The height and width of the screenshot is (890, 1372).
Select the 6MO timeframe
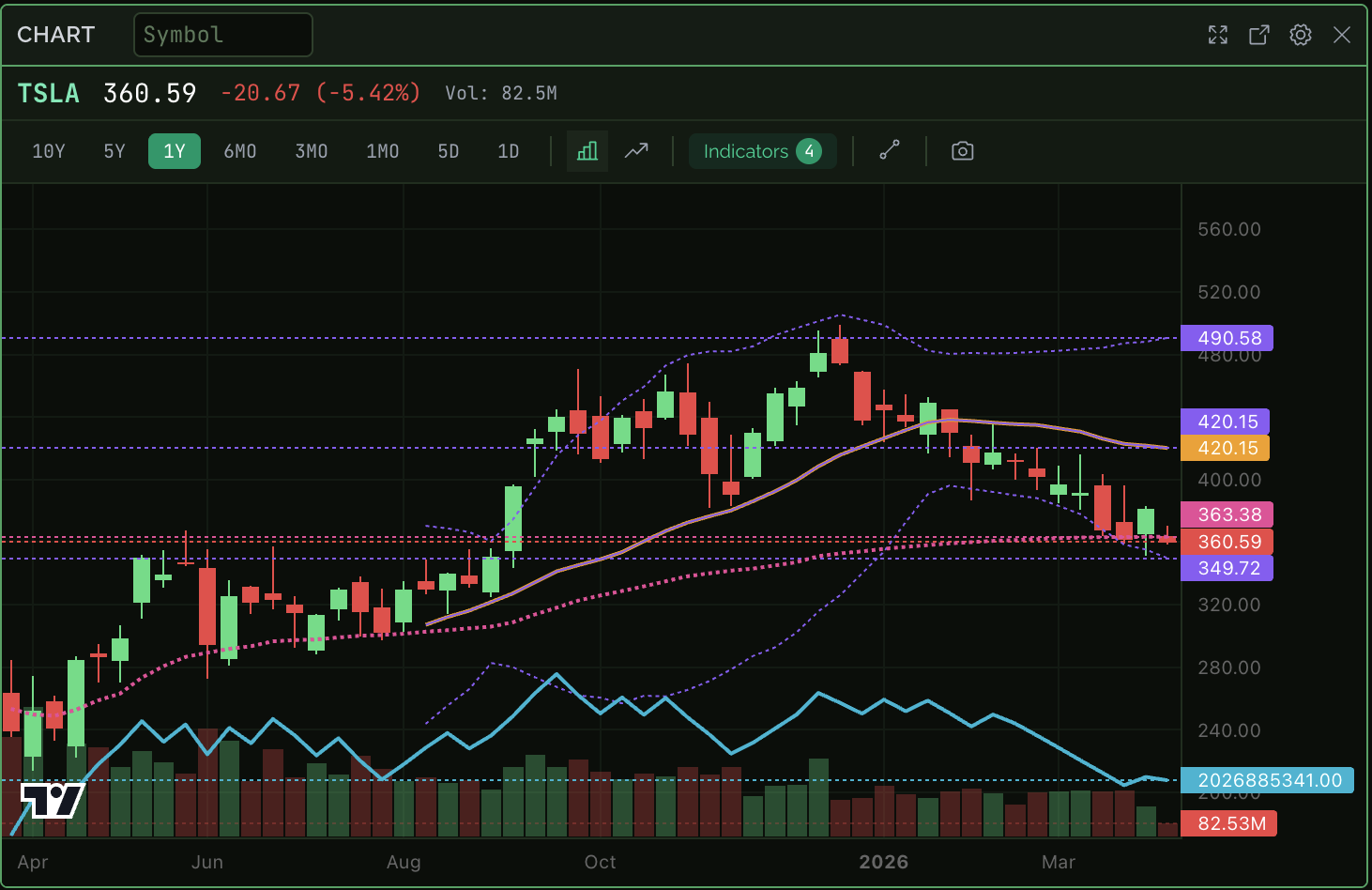tap(239, 151)
